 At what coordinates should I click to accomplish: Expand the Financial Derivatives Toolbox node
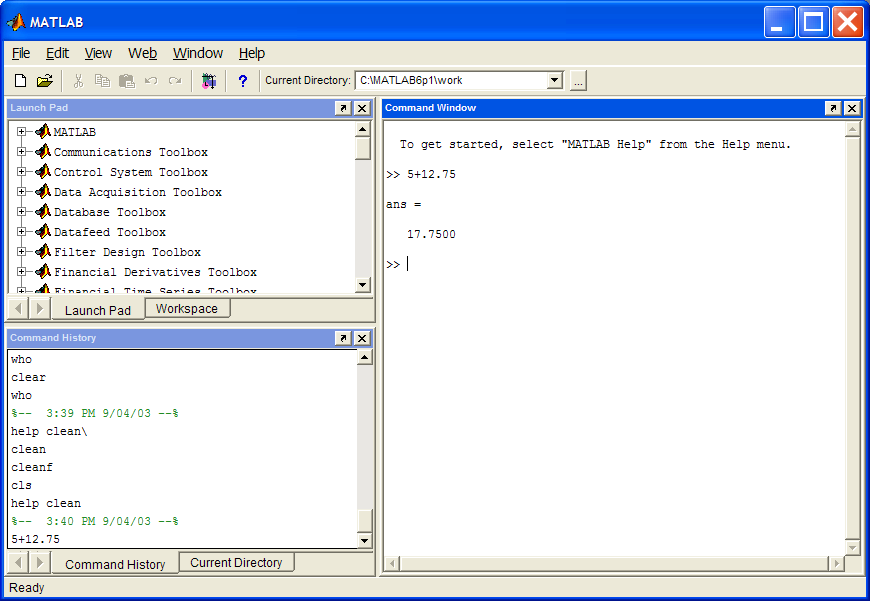[x=21, y=271]
